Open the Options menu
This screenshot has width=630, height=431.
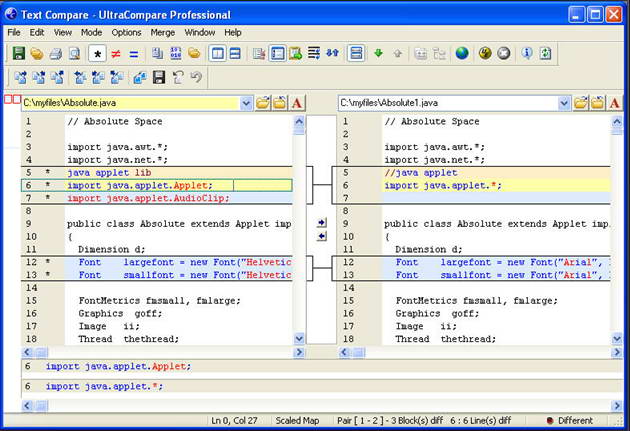[127, 33]
